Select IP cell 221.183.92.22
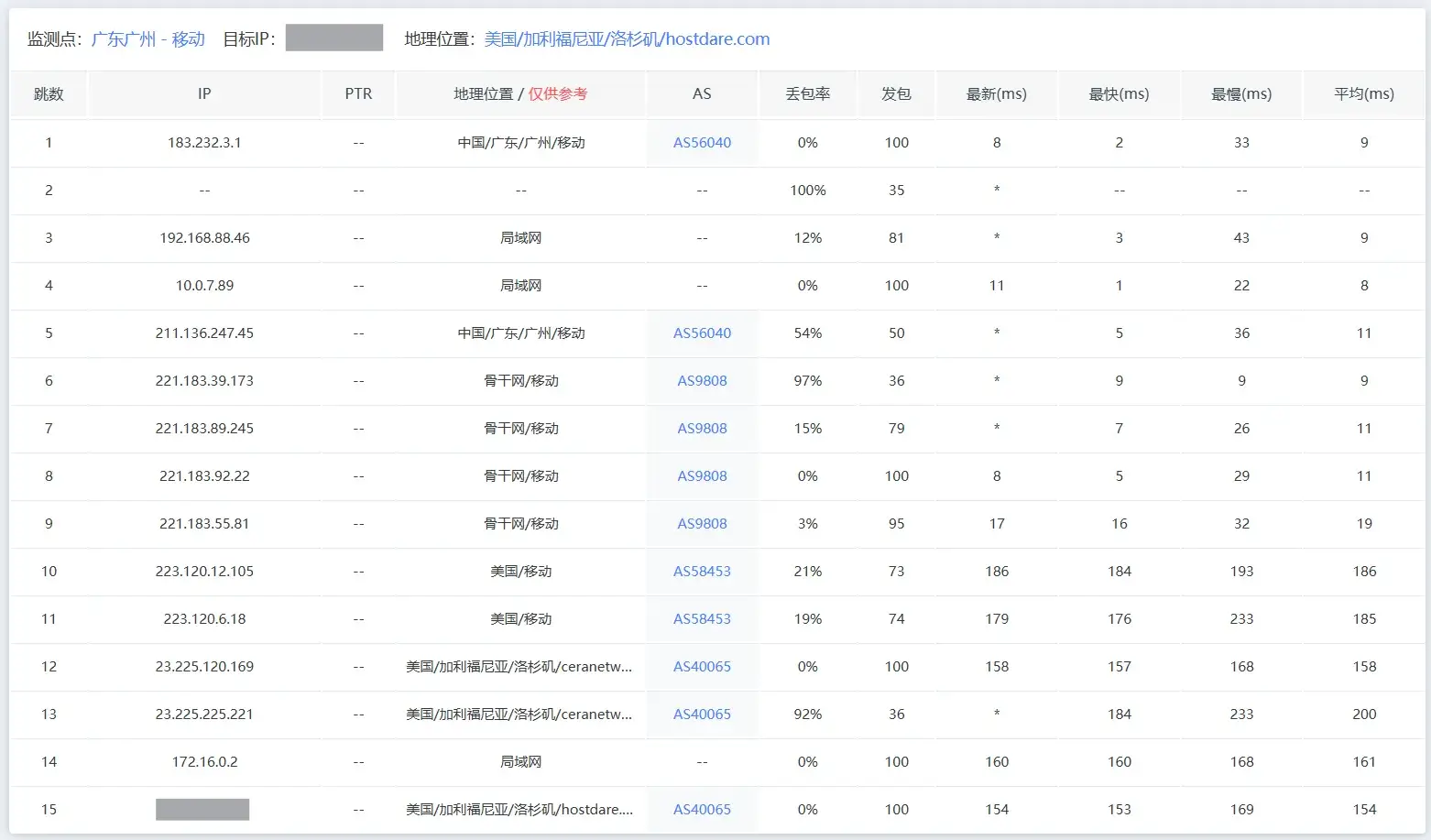1431x840 pixels. tap(204, 476)
